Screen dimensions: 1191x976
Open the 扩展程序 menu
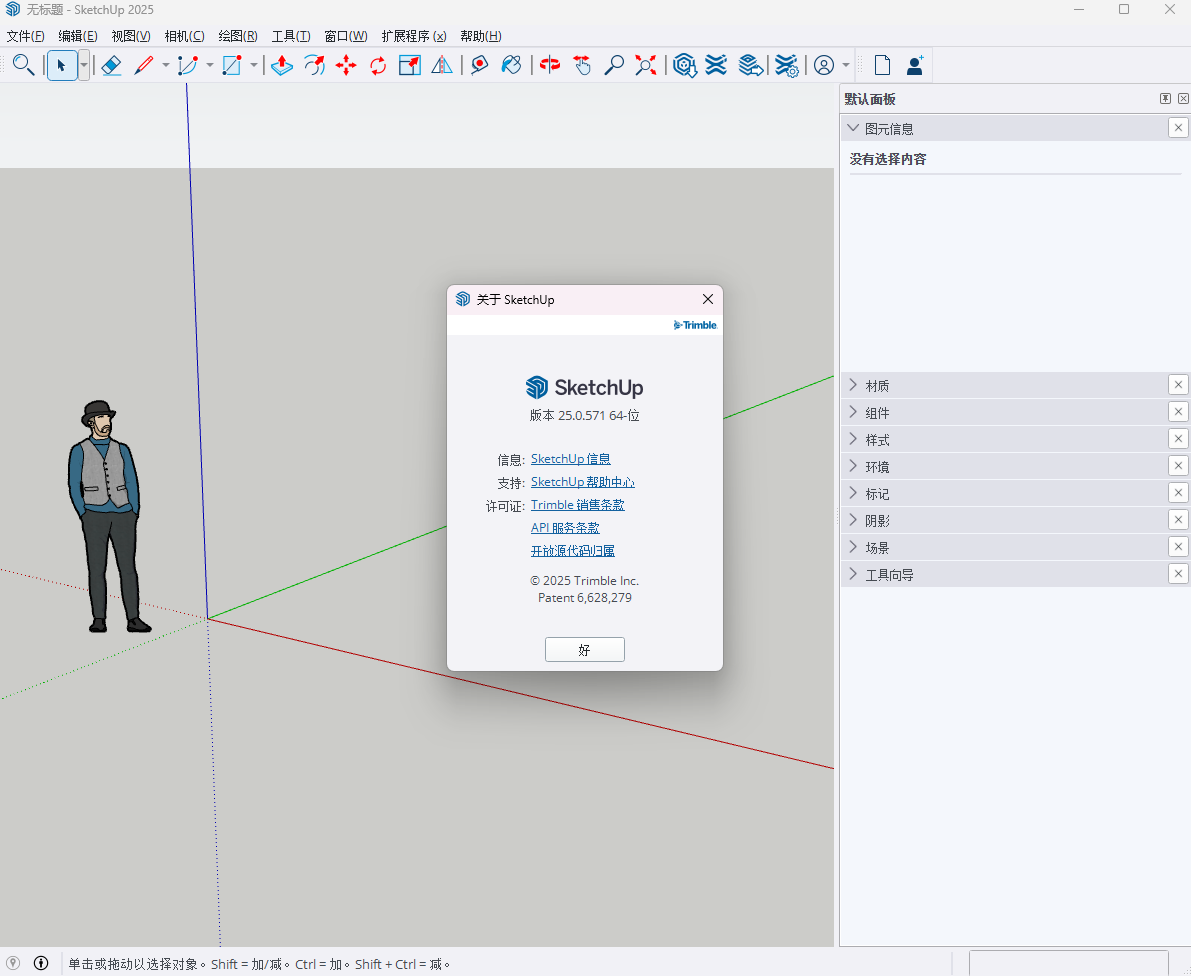[413, 36]
